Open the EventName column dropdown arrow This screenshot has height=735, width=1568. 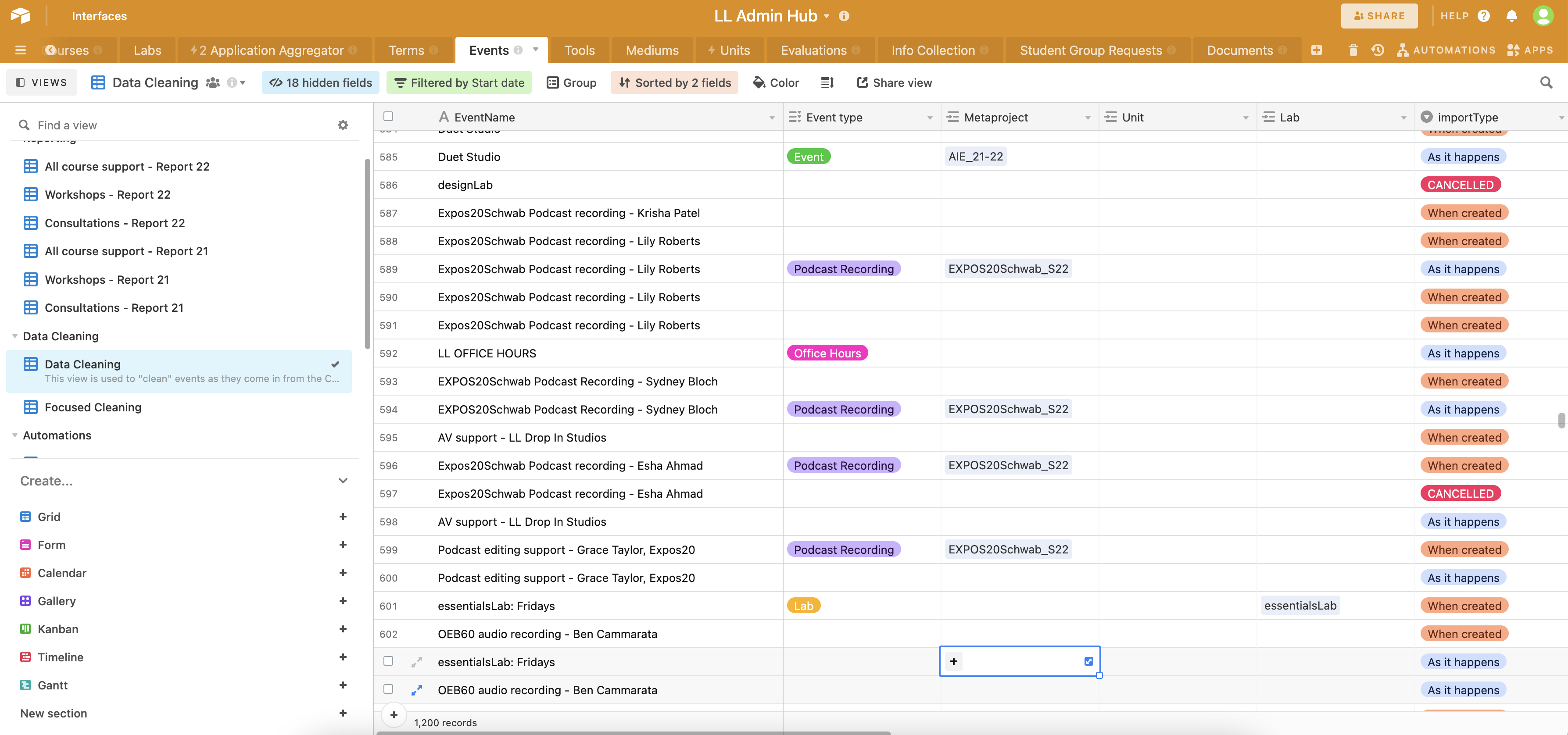click(x=771, y=118)
